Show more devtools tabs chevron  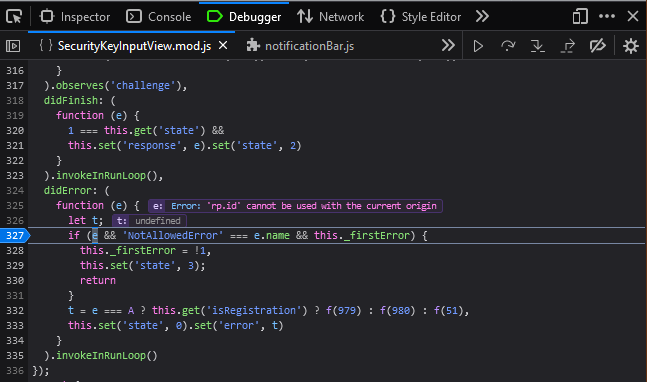click(482, 17)
